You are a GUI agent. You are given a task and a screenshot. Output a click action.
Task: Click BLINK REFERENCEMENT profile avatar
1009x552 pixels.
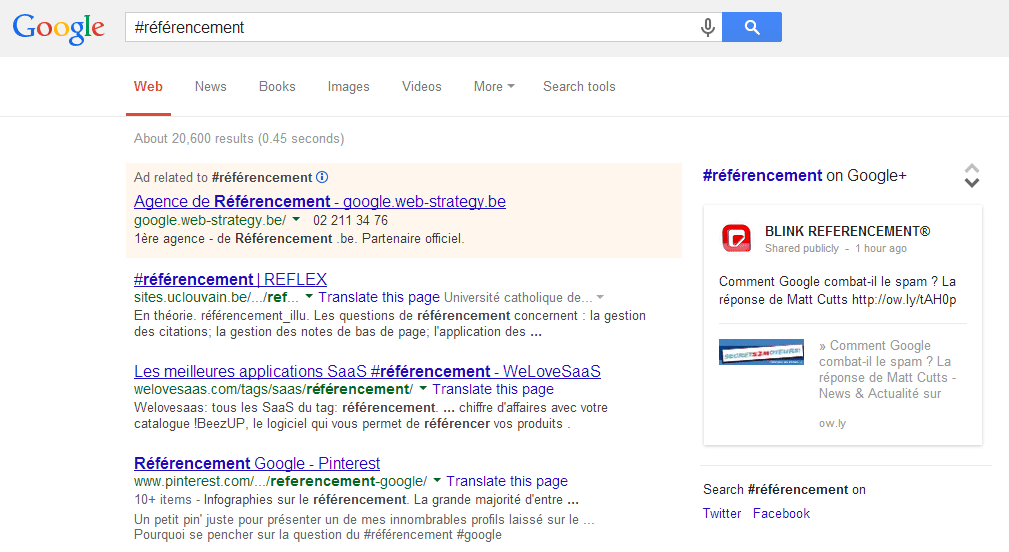736,238
